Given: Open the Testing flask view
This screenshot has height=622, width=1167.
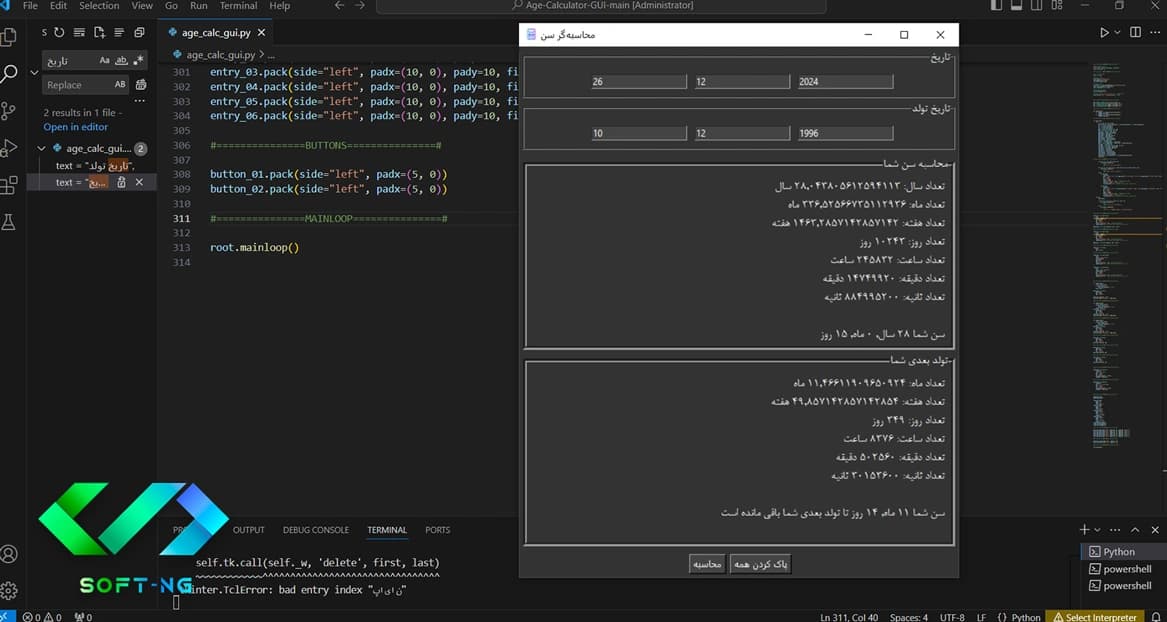Looking at the screenshot, I should [9, 222].
